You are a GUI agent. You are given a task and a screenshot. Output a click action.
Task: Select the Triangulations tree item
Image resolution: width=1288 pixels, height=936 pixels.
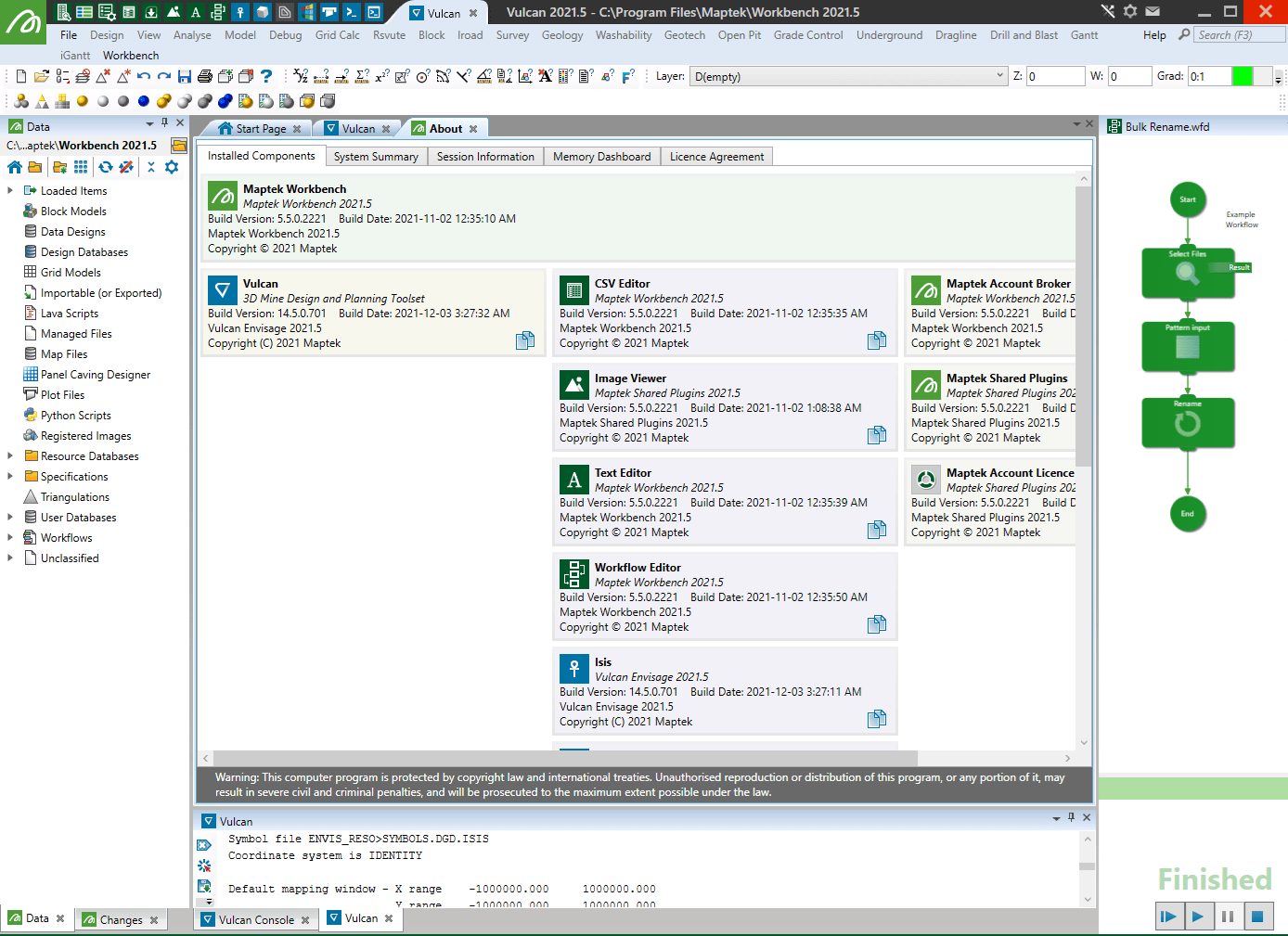tap(74, 496)
